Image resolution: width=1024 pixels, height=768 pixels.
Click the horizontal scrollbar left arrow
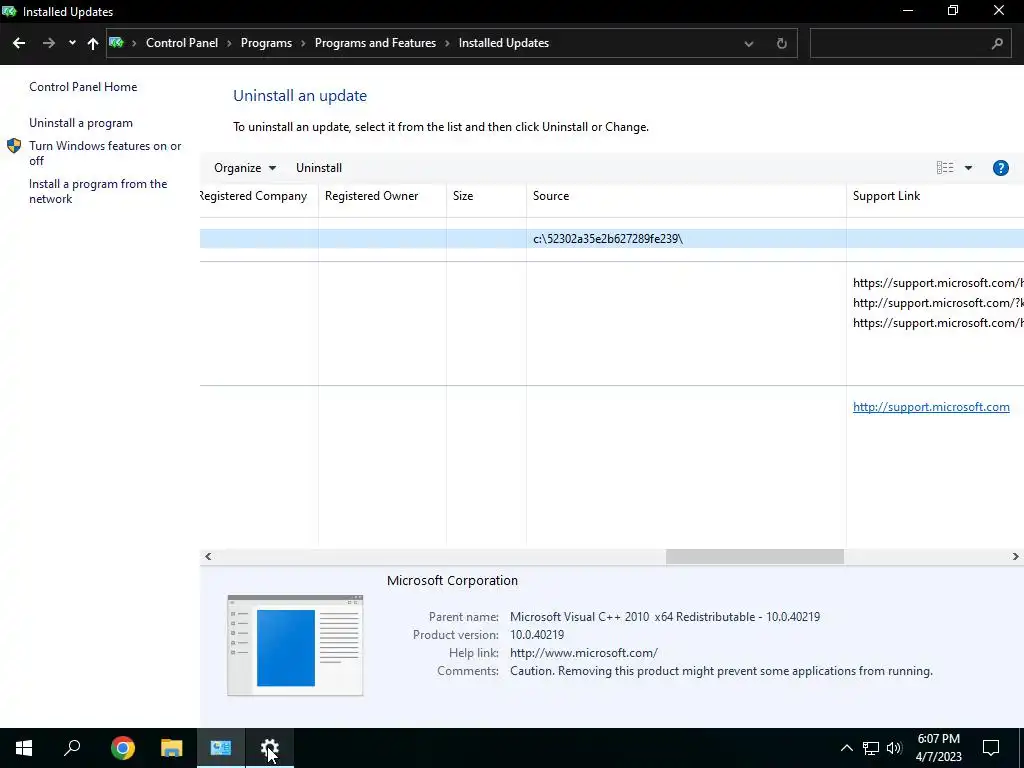tap(208, 556)
